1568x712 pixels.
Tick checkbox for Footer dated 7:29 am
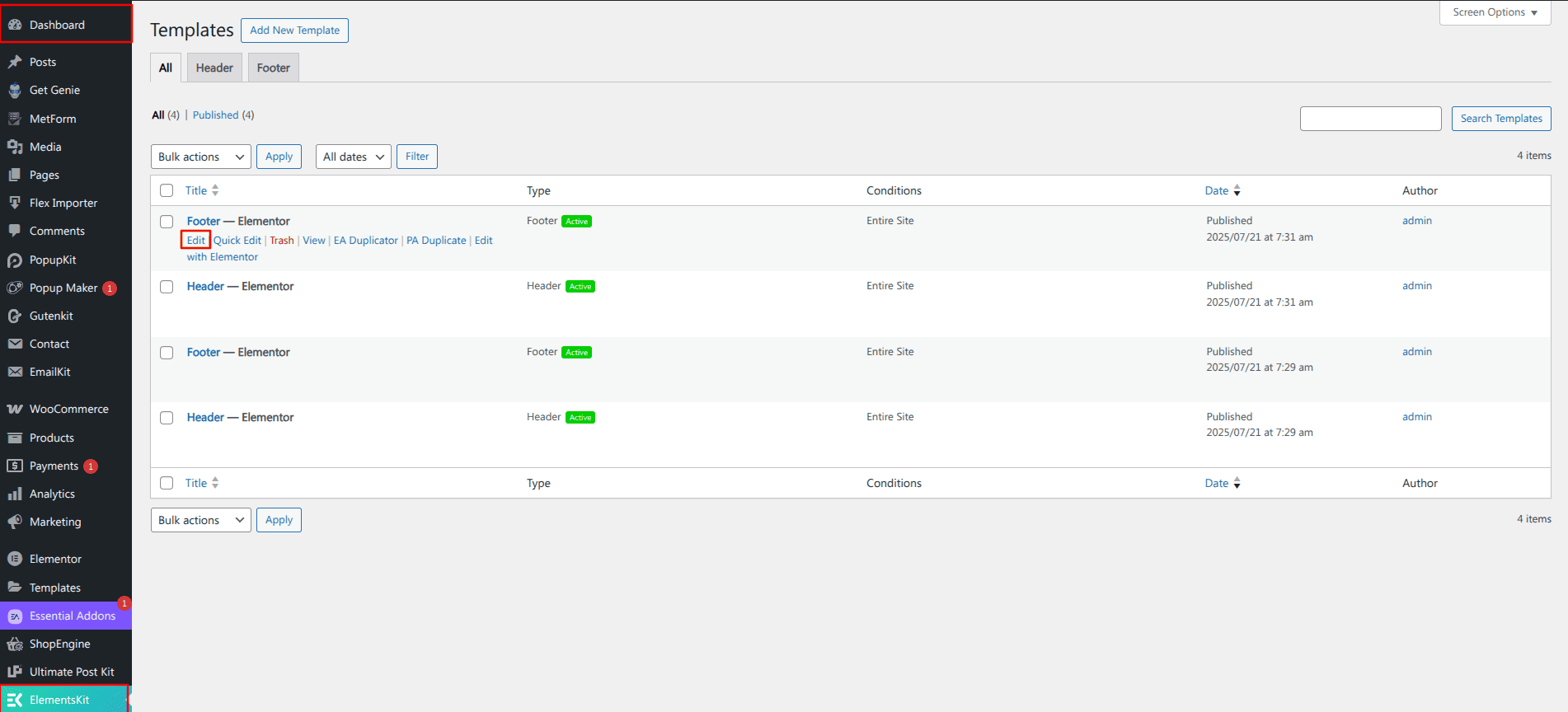pyautogui.click(x=167, y=353)
